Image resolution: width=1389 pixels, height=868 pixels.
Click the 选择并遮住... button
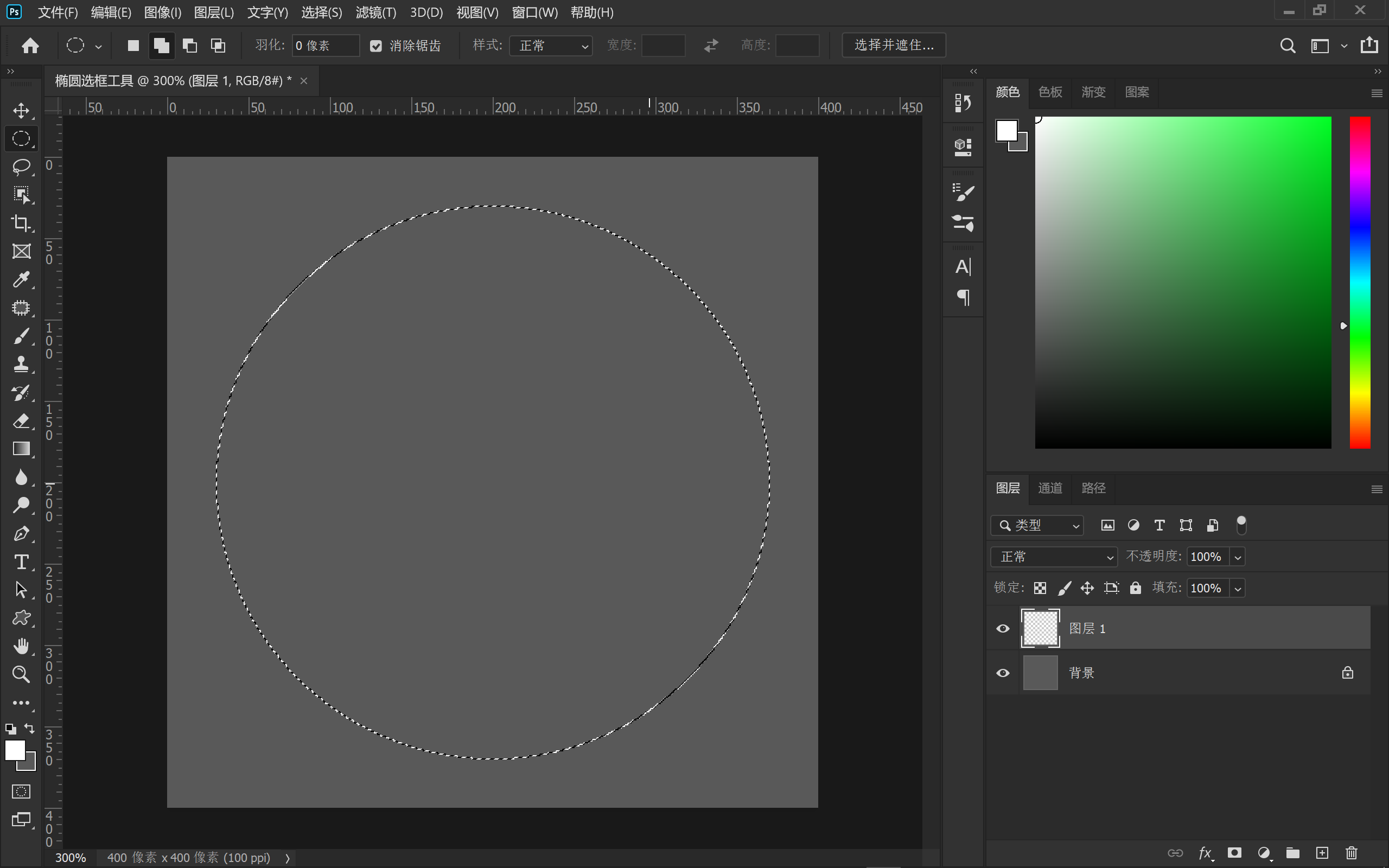coord(894,46)
